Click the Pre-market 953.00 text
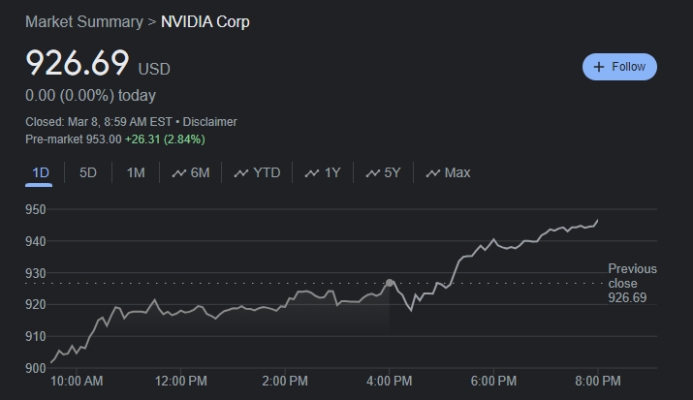Image resolution: width=693 pixels, height=400 pixels. (73, 139)
